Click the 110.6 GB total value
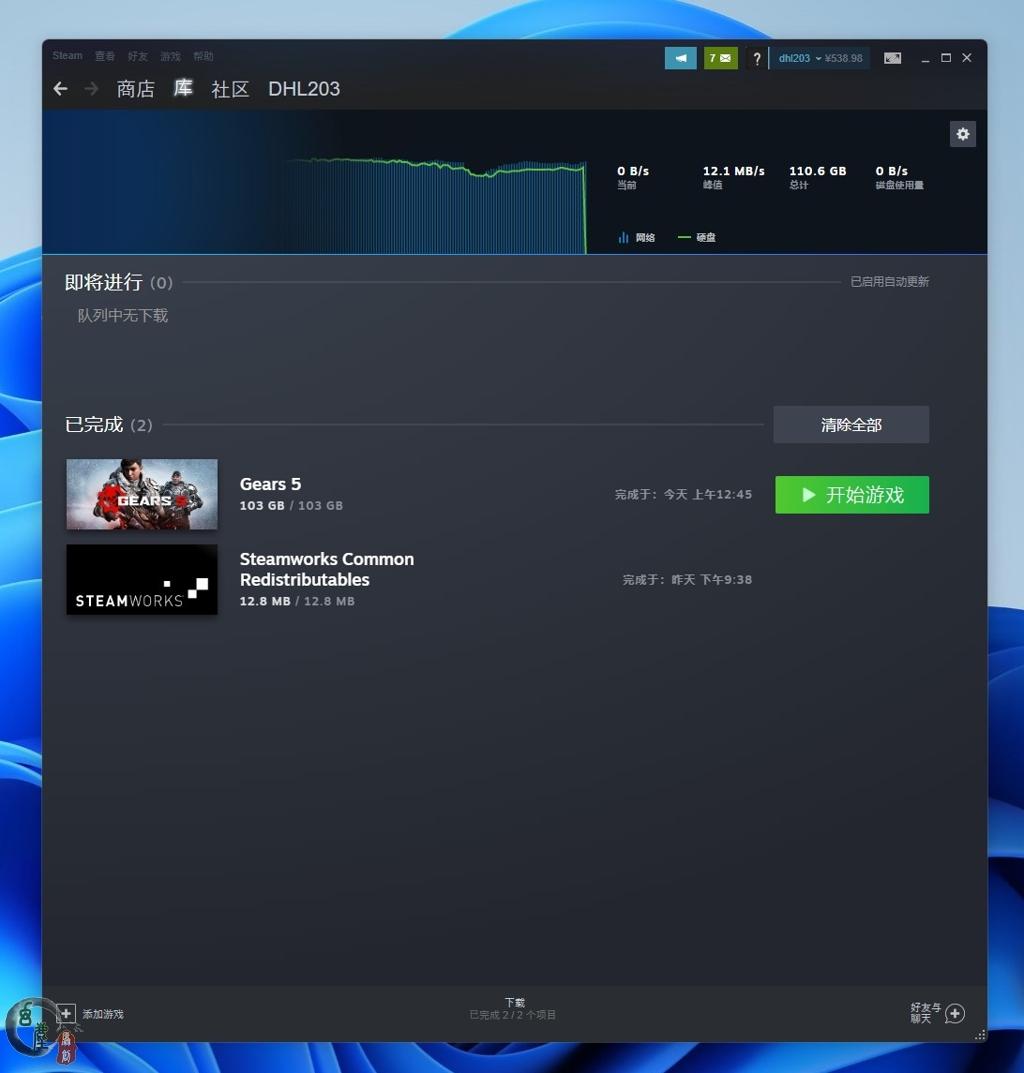 click(x=817, y=170)
